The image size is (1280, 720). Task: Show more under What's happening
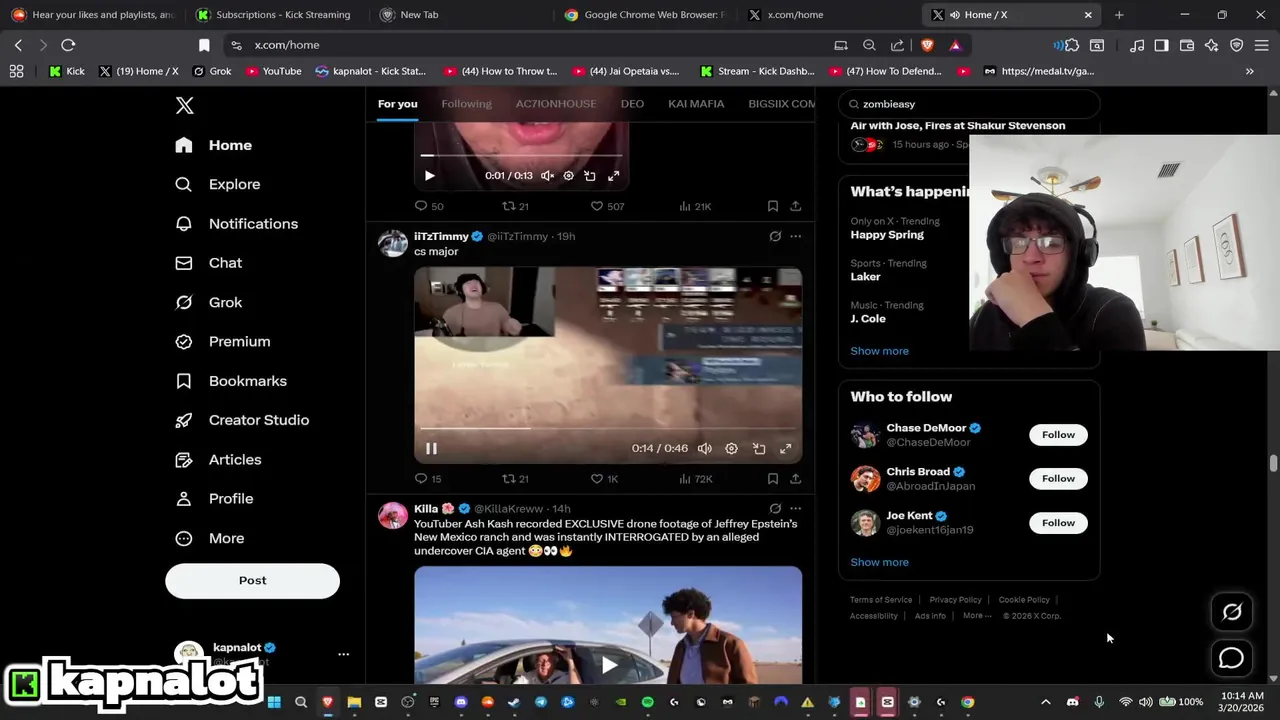(879, 351)
